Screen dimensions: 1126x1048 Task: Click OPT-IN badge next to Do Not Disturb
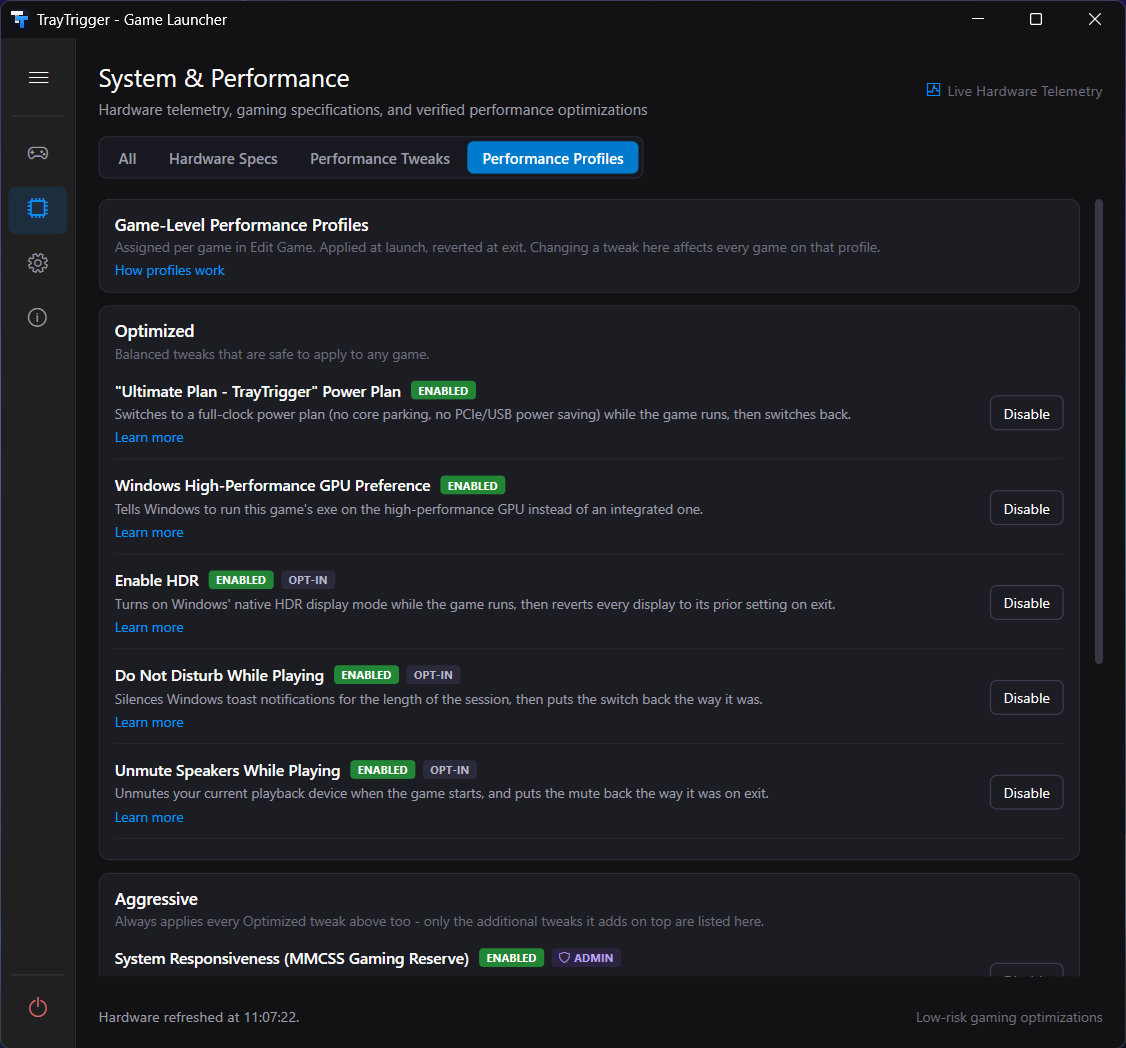433,674
